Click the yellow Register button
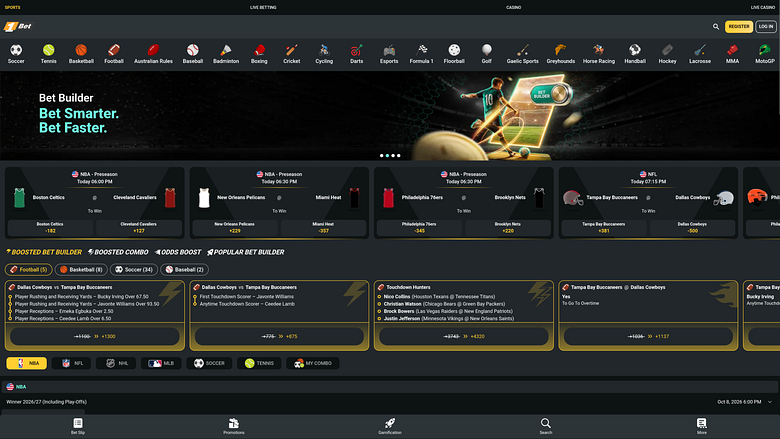Screen dimensions: 780x439 739,26
